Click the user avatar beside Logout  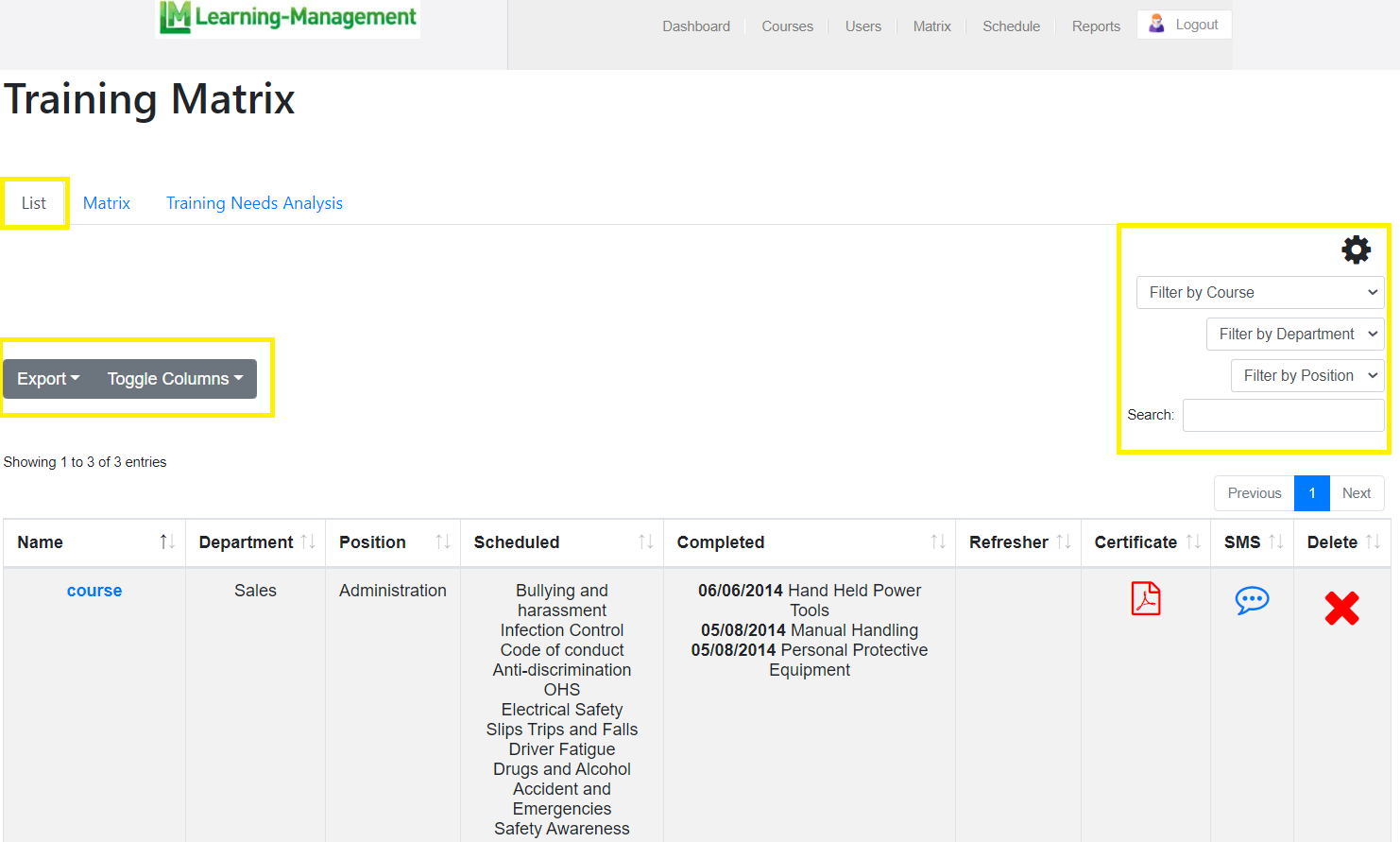pos(1156,25)
